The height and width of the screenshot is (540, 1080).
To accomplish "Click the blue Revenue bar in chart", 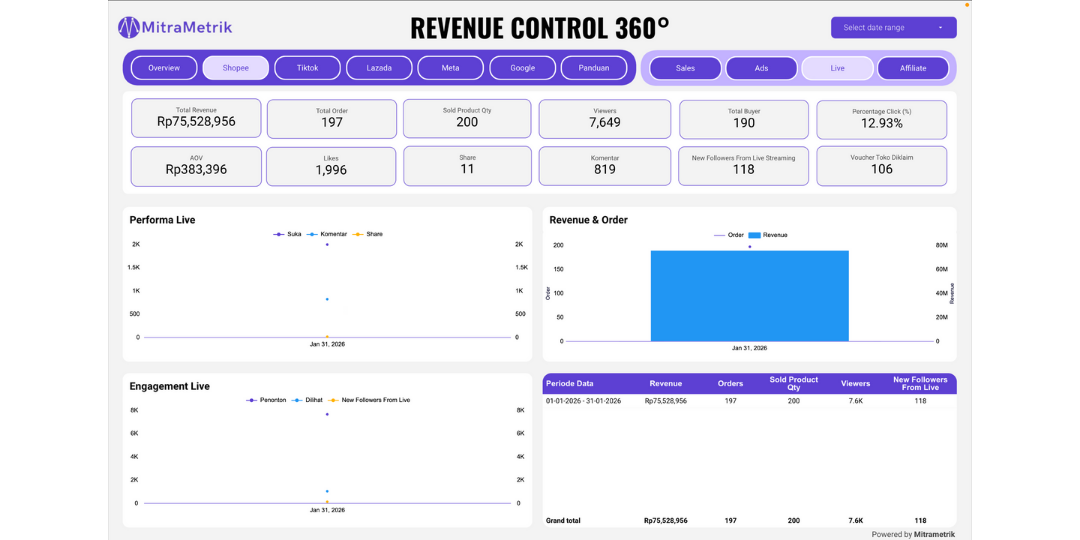I will (x=749, y=296).
